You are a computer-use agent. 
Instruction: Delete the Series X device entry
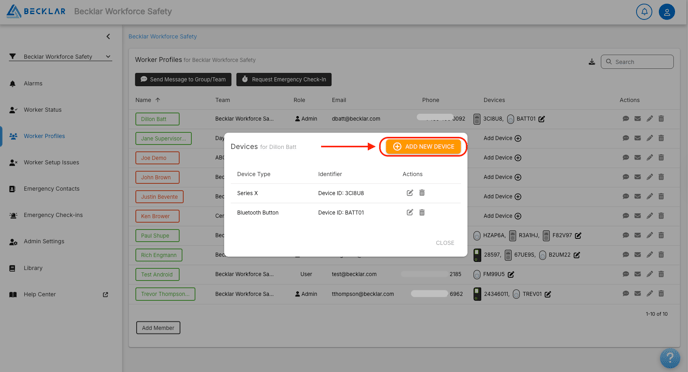422,193
